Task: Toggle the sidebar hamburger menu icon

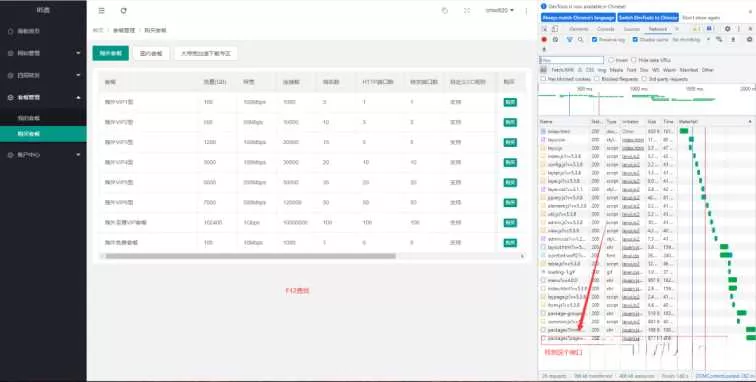Action: [x=101, y=11]
